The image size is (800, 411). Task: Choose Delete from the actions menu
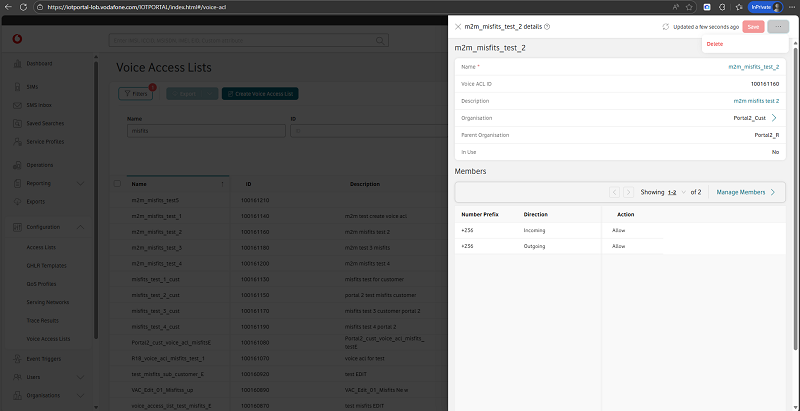pos(715,44)
